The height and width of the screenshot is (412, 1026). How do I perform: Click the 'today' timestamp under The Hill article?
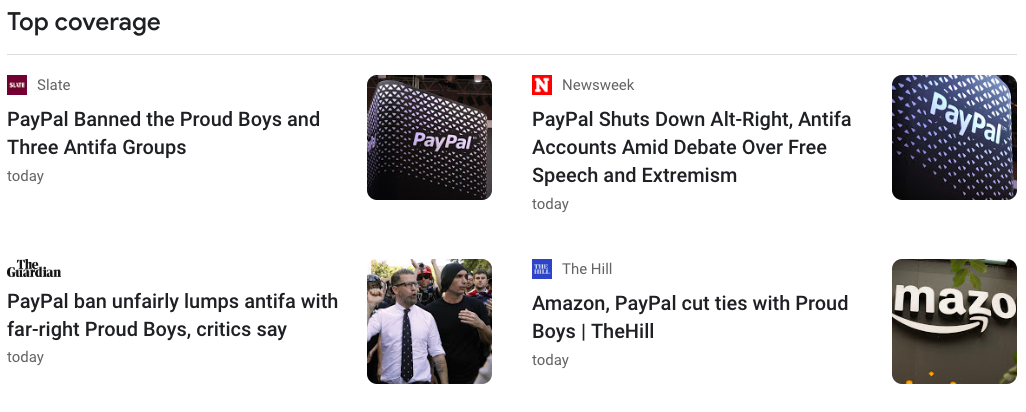(x=550, y=360)
